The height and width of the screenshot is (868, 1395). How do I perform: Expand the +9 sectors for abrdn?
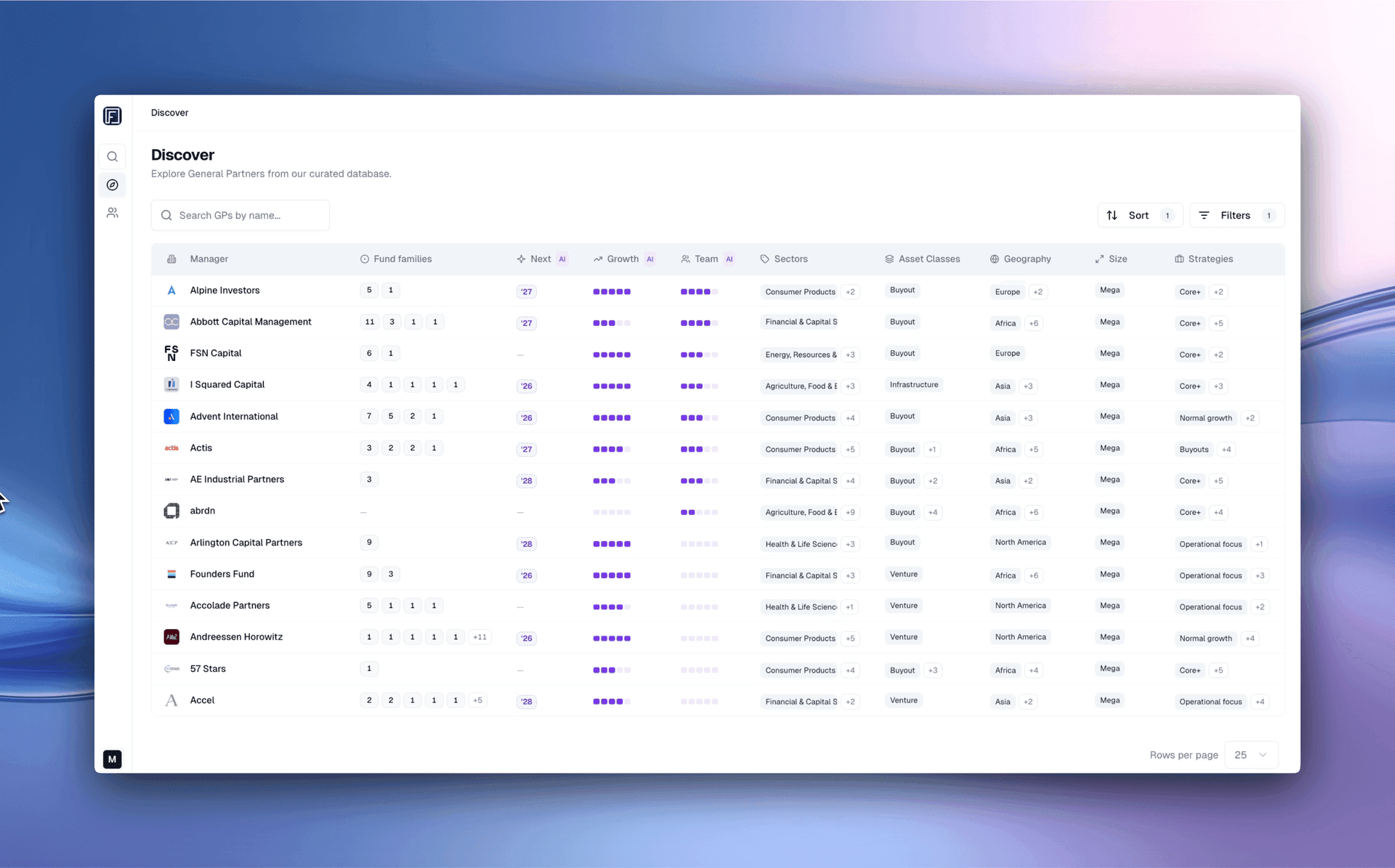850,512
